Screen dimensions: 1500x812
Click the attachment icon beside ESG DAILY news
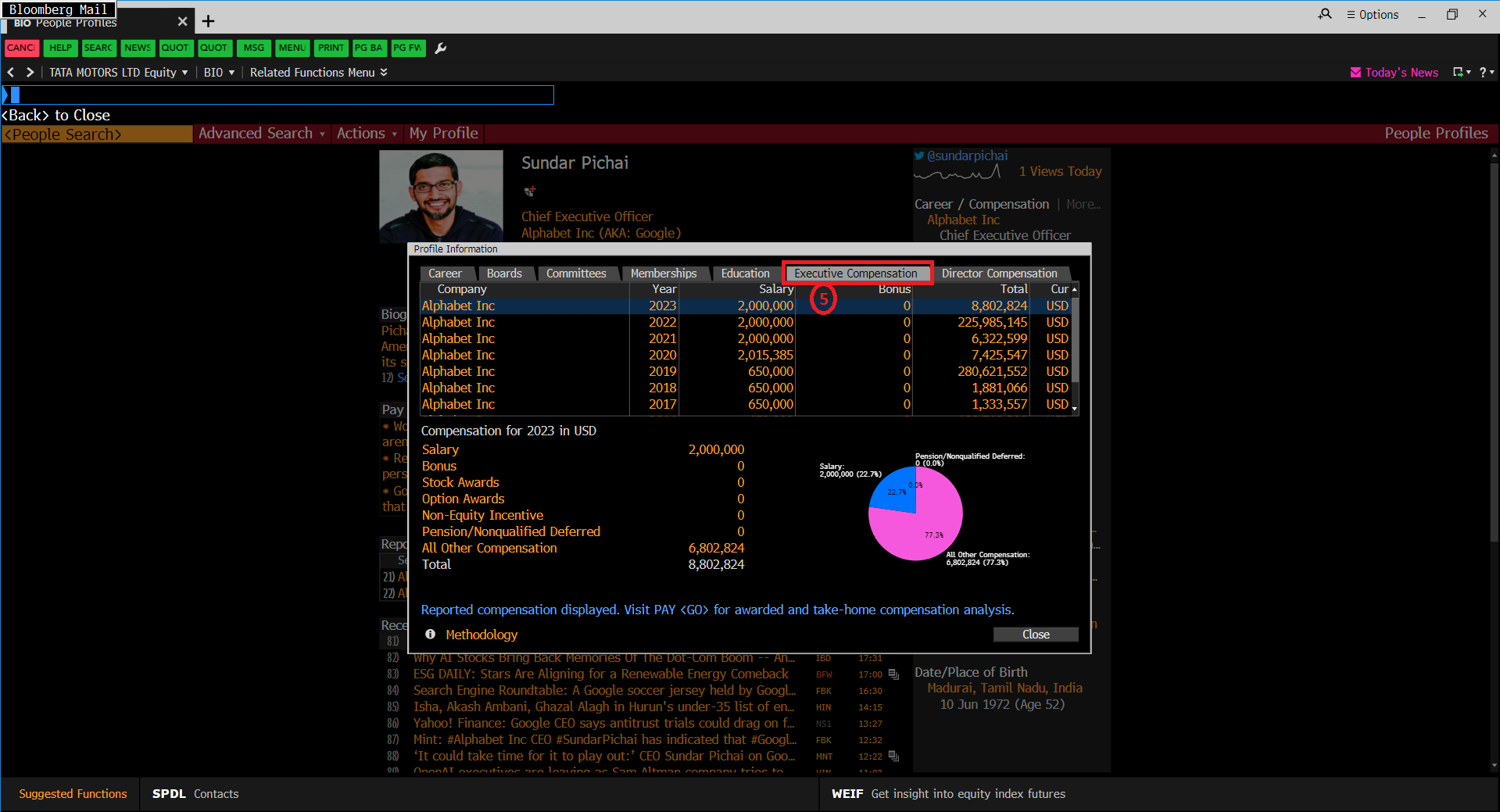click(x=893, y=674)
